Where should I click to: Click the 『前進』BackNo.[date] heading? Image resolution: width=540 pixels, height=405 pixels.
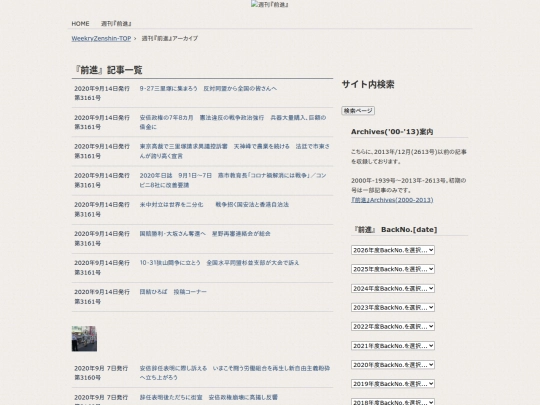395,229
